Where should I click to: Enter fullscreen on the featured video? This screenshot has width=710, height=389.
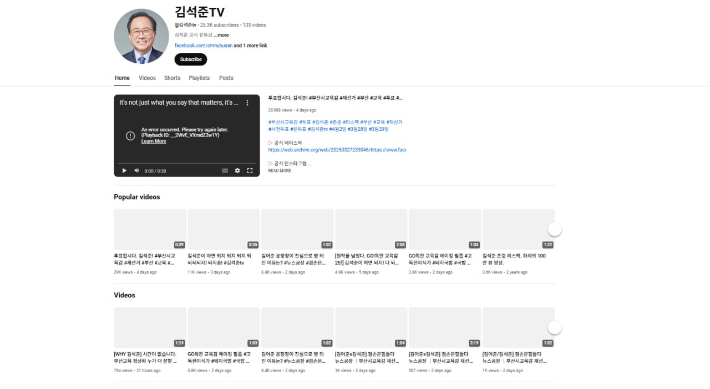[x=249, y=171]
